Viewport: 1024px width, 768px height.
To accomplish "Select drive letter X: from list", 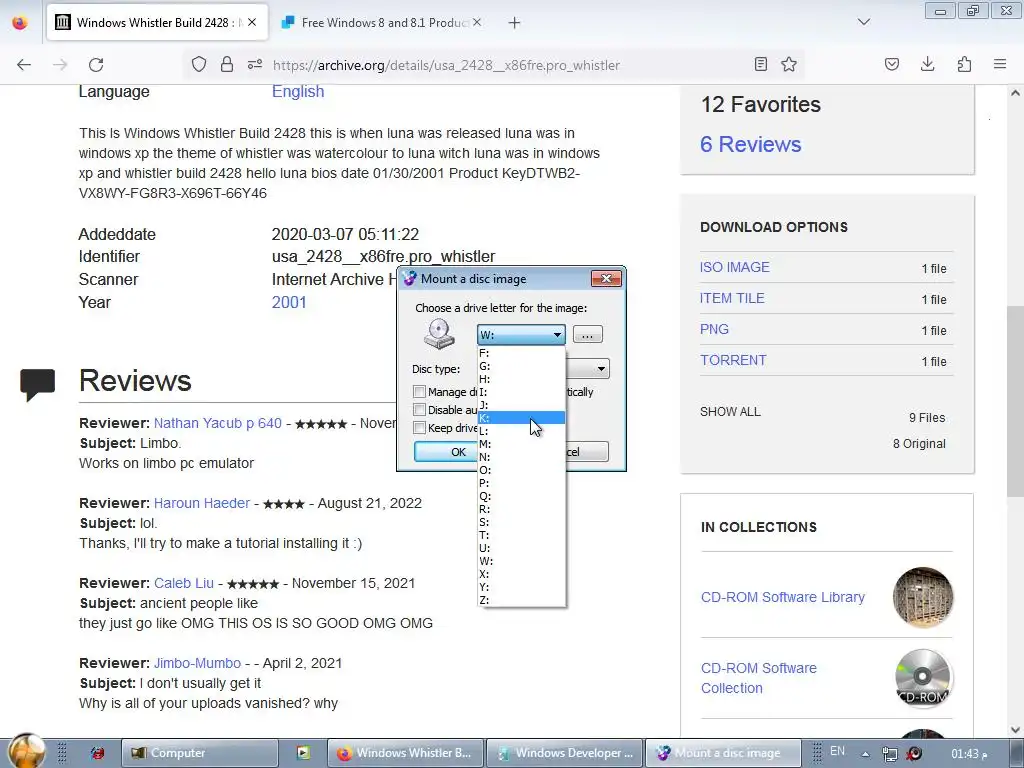I will pyautogui.click(x=521, y=574).
